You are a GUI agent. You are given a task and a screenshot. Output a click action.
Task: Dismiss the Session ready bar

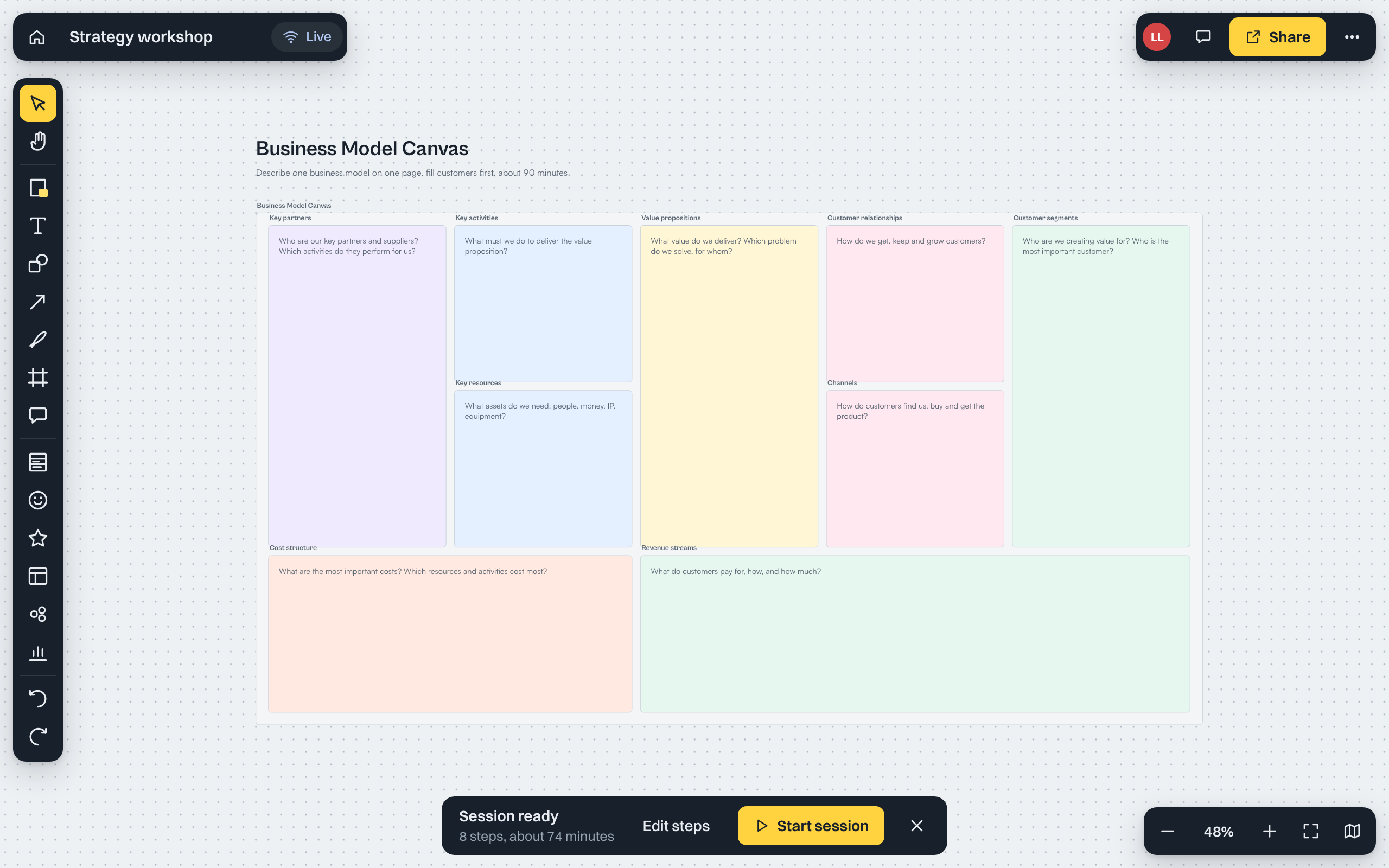916,826
